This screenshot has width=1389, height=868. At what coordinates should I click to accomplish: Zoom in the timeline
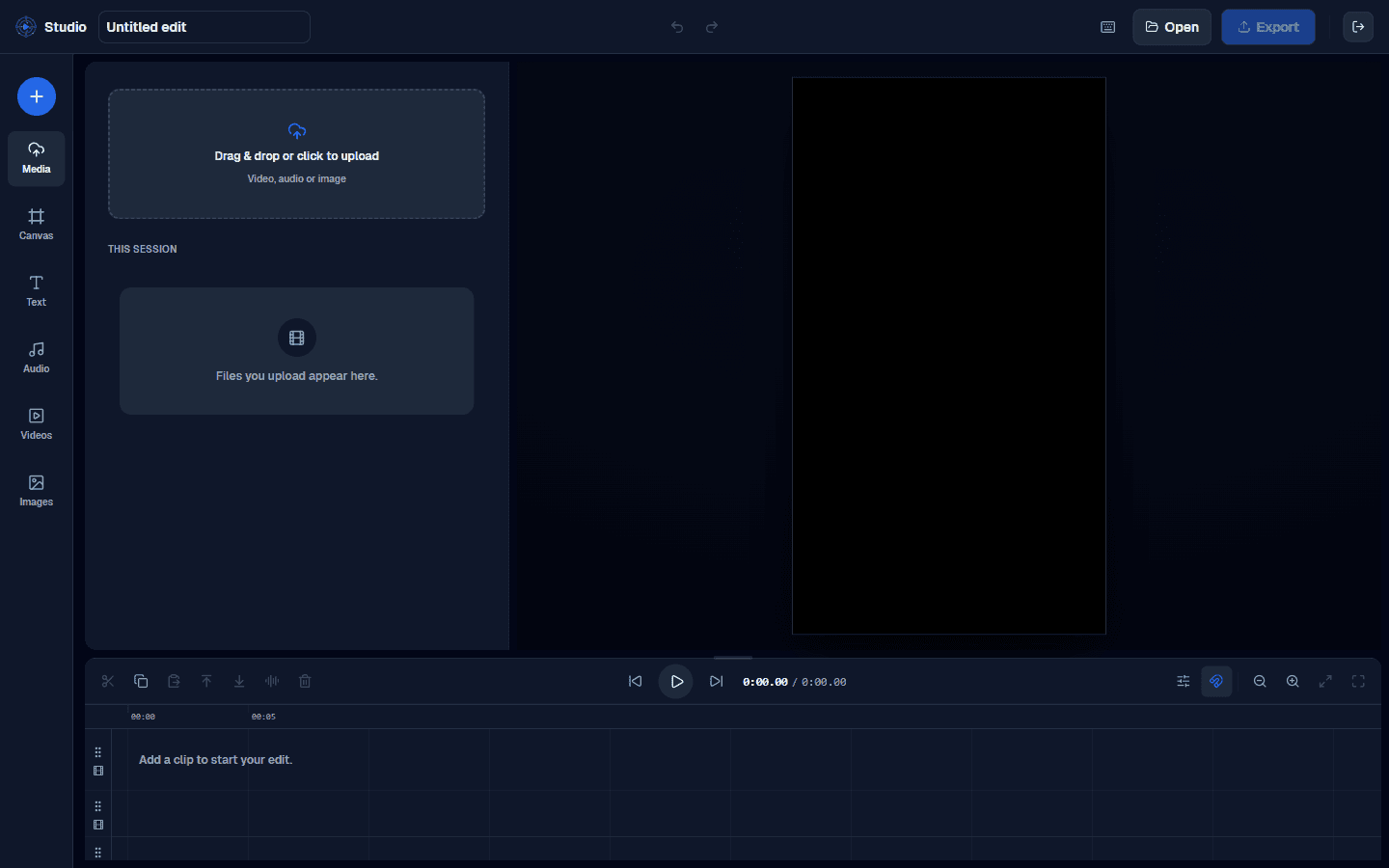coord(1293,681)
